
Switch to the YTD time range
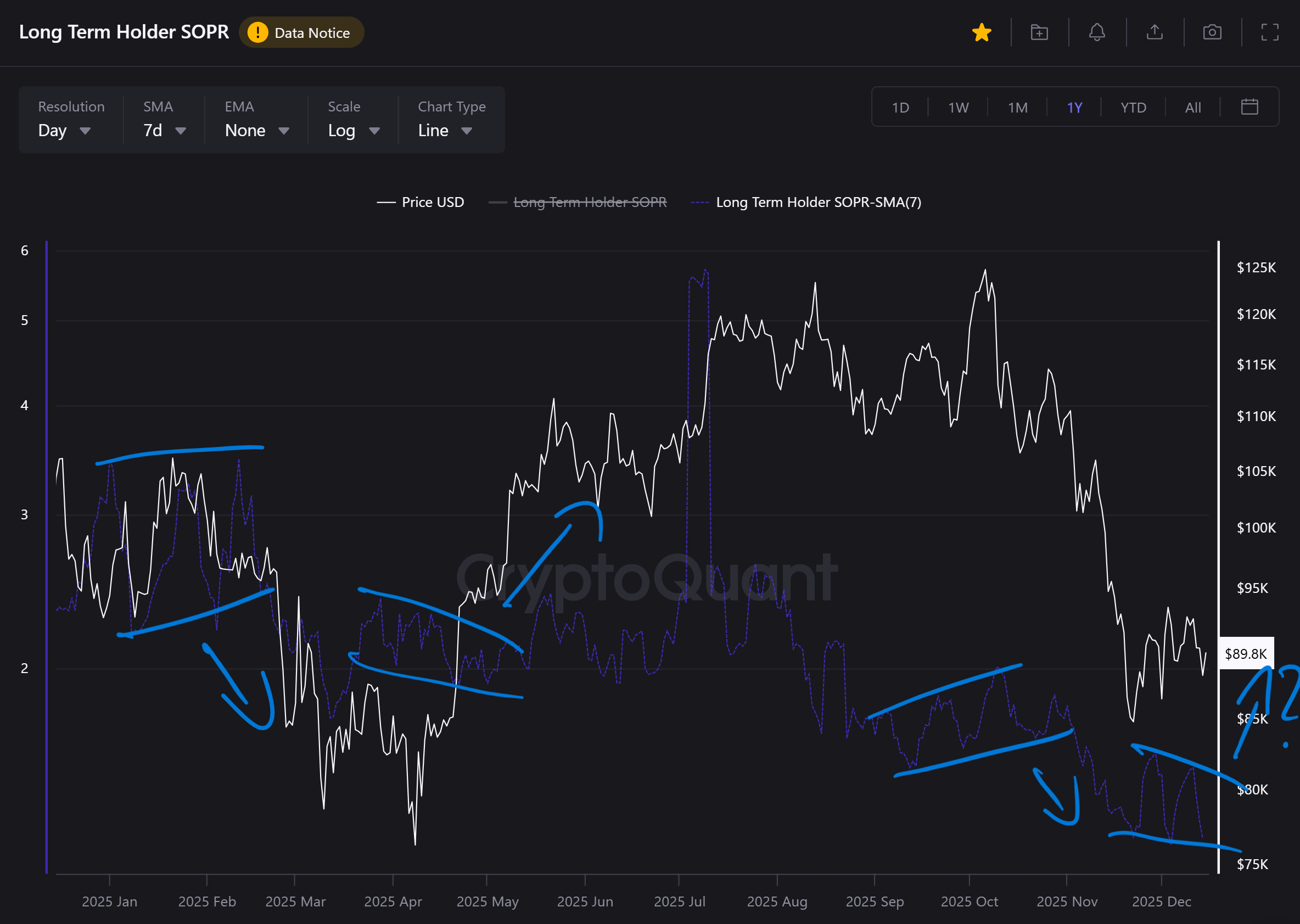[x=1133, y=108]
